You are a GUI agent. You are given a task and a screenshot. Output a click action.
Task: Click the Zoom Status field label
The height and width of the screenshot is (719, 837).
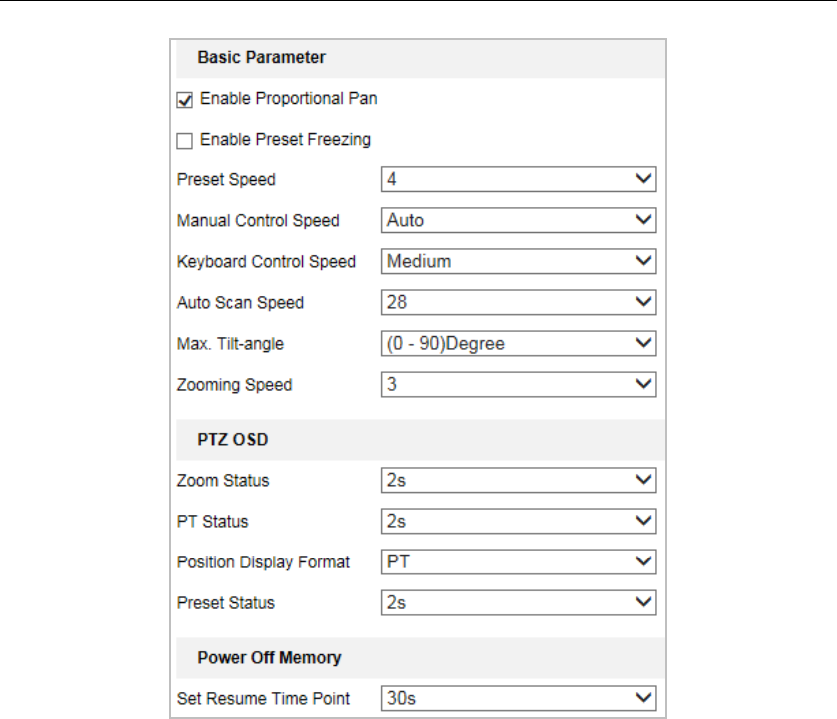(x=223, y=481)
